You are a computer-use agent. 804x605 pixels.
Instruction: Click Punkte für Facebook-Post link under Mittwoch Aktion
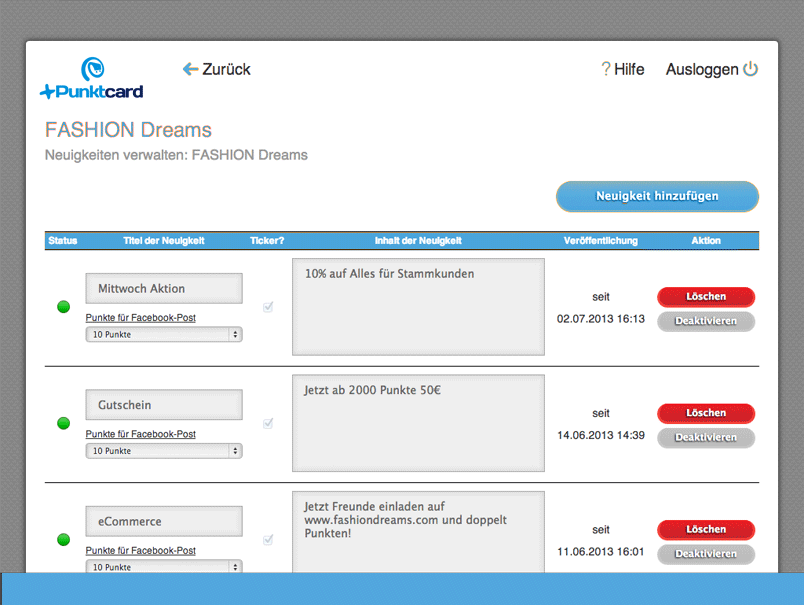(x=140, y=318)
